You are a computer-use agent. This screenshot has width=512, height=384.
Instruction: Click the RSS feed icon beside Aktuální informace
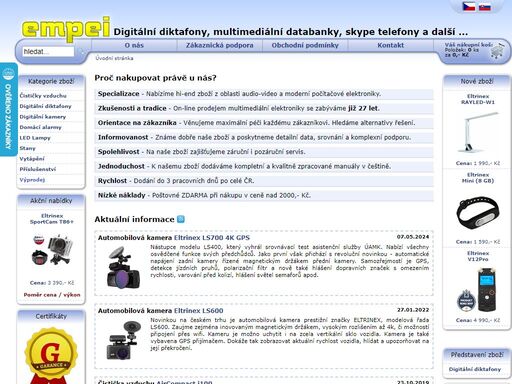(x=181, y=219)
